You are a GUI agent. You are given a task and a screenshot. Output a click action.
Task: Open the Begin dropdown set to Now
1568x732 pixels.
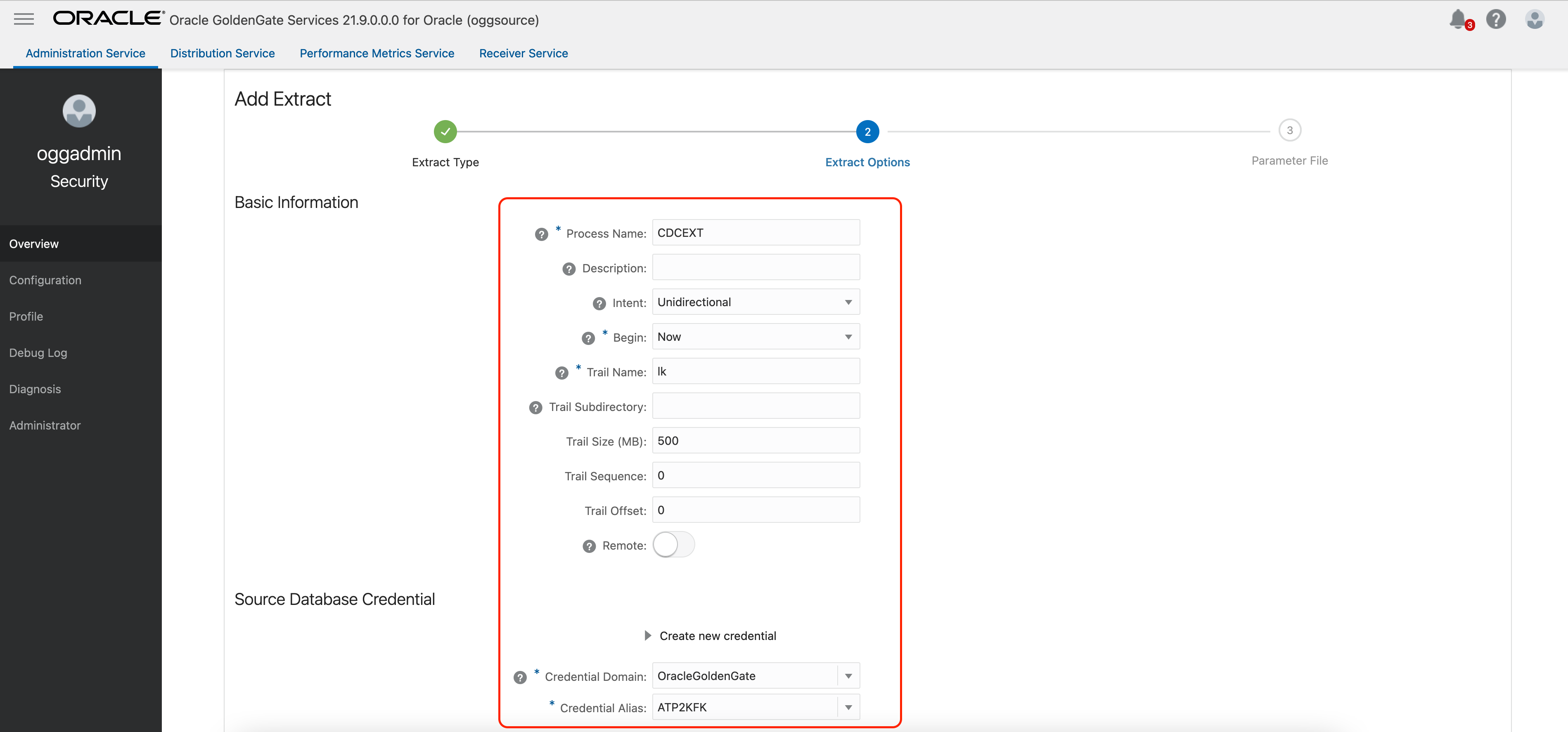click(756, 337)
